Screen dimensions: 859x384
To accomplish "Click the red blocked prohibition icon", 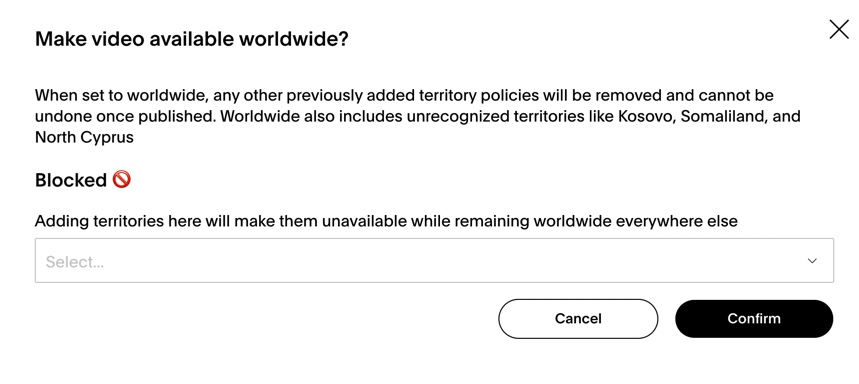I will 122,179.
